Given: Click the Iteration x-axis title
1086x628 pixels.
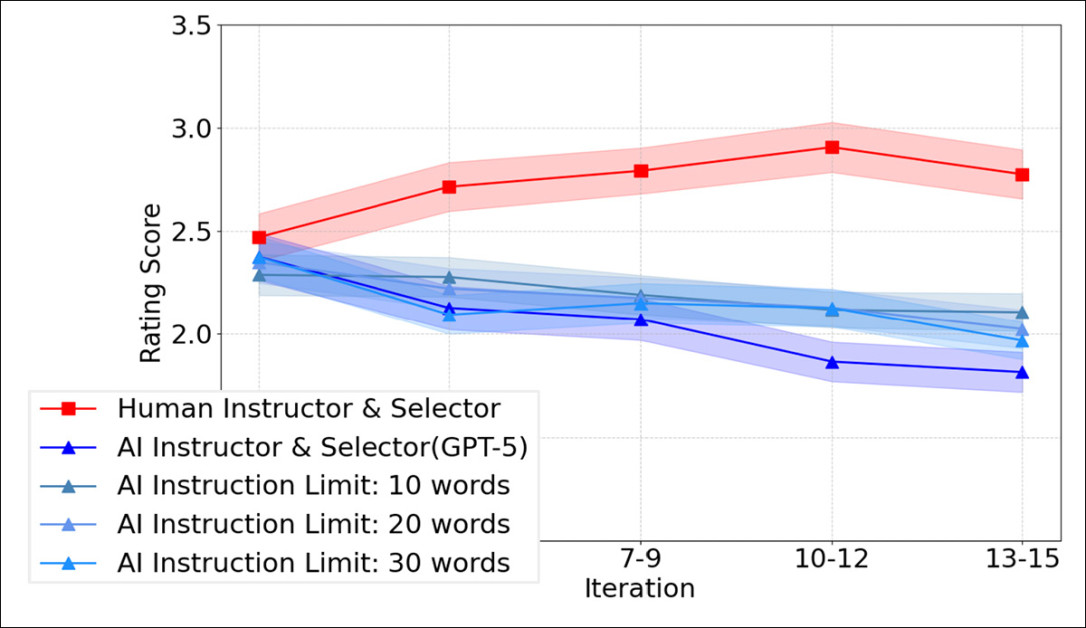Looking at the screenshot, I should pyautogui.click(x=640, y=588).
